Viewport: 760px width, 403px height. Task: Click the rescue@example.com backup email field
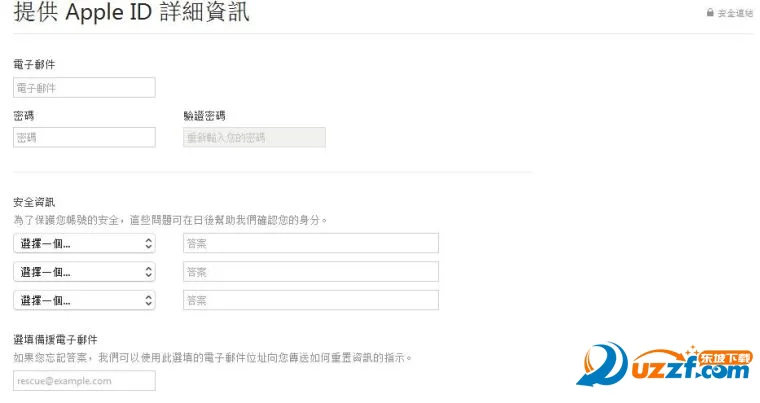[84, 381]
